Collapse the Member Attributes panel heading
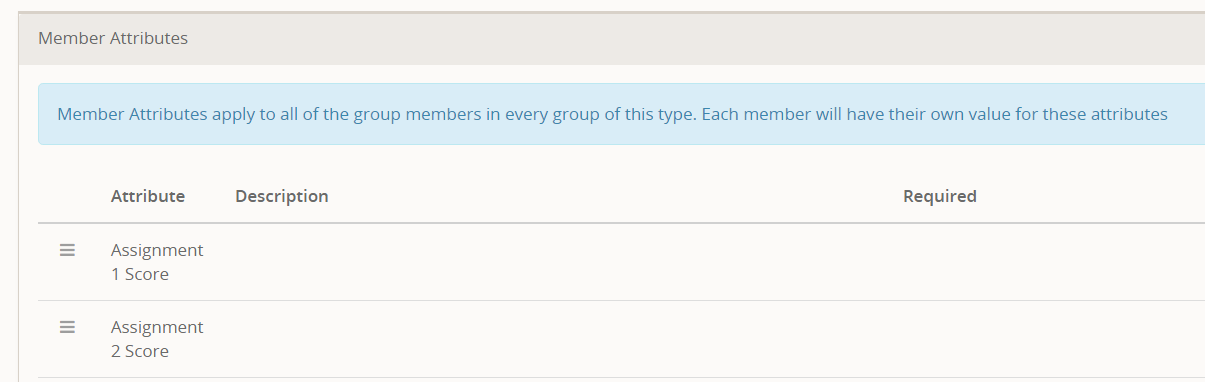Image resolution: width=1205 pixels, height=382 pixels. (x=612, y=39)
